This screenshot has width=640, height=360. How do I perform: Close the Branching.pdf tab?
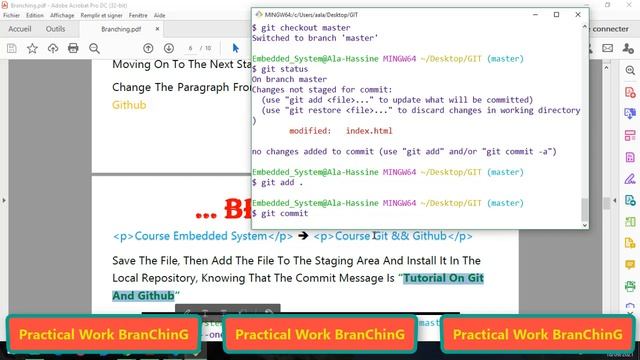click(x=158, y=29)
